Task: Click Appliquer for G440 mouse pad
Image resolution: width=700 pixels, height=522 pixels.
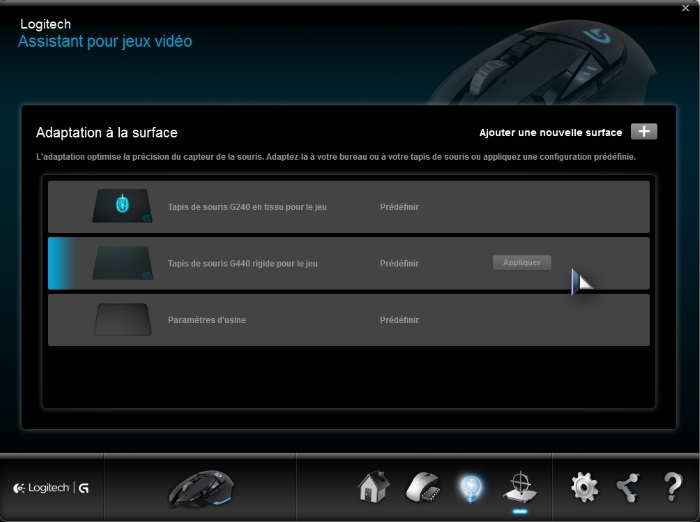Action: [522, 263]
